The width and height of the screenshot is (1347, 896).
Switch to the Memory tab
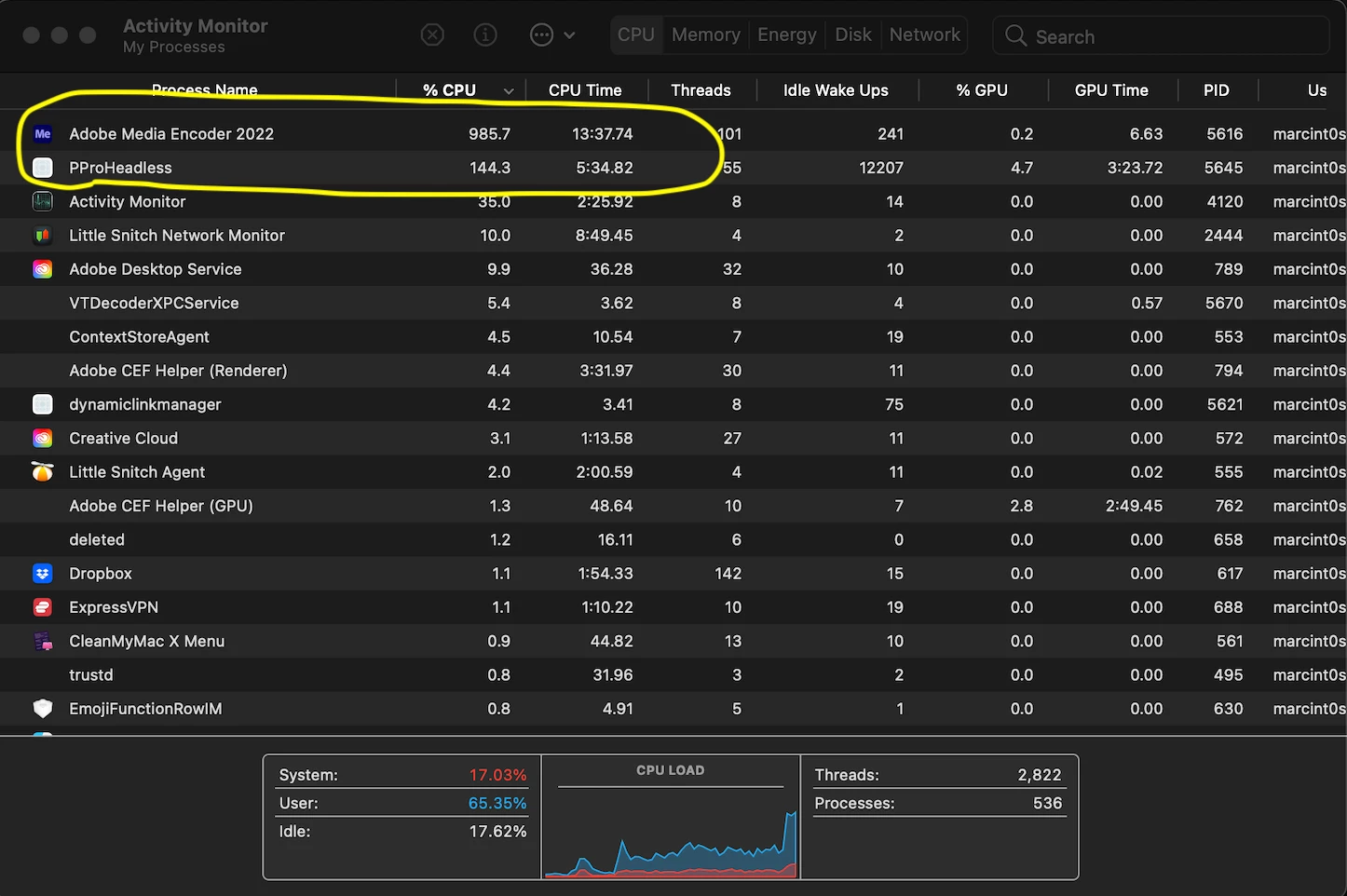[705, 34]
